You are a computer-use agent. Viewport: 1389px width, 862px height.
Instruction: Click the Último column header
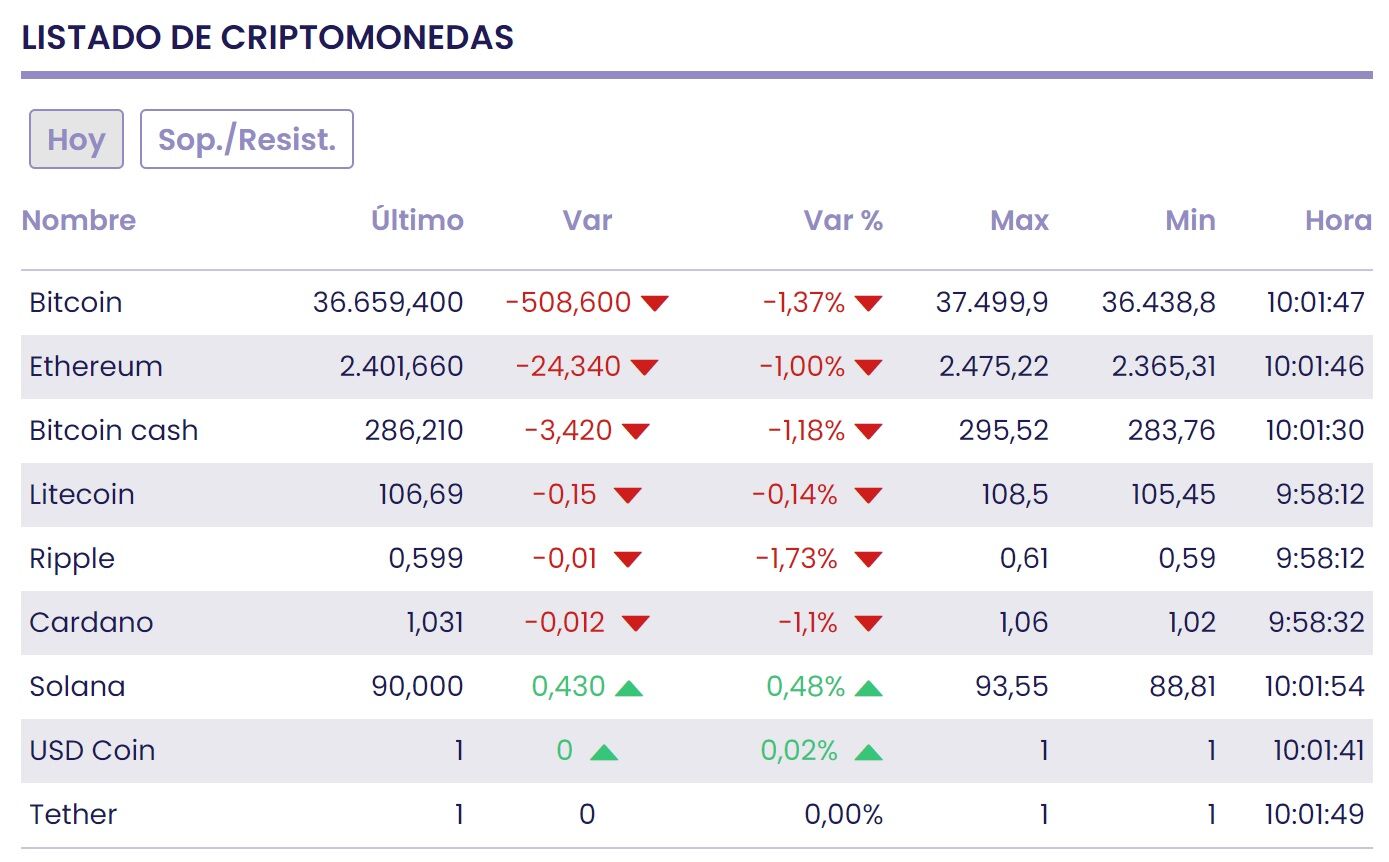click(x=417, y=220)
